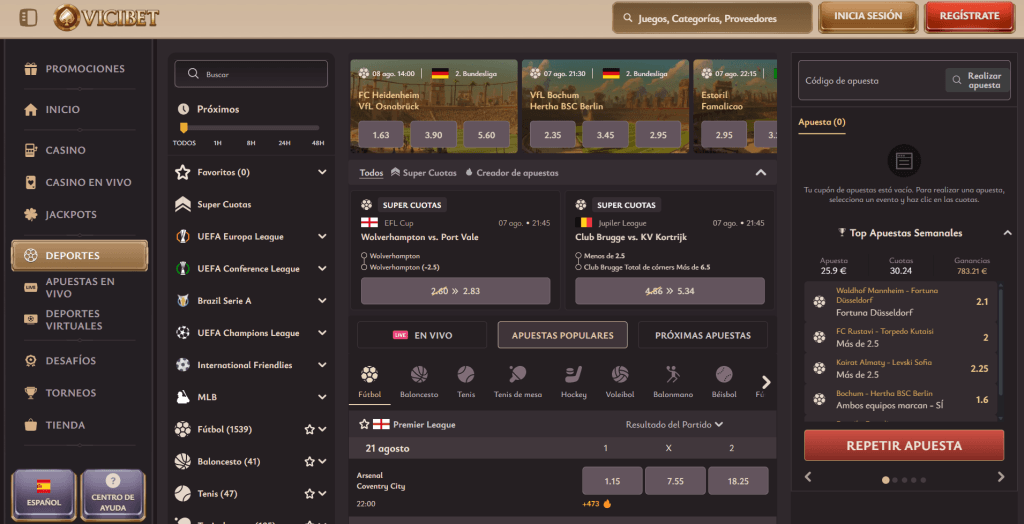Select the 1H time filter
This screenshot has width=1024, height=524.
(217, 143)
